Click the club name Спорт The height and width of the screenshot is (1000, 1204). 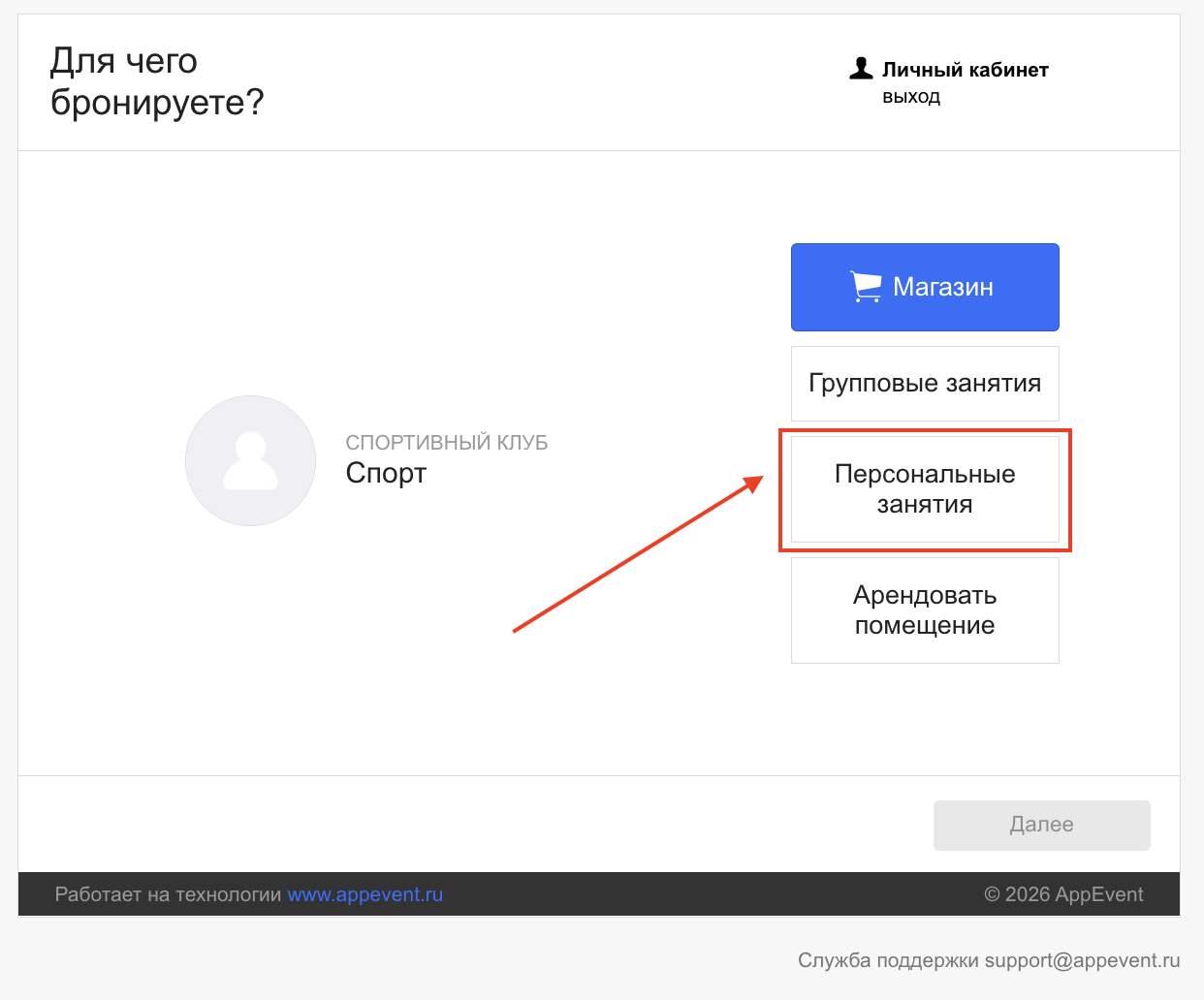pyautogui.click(x=386, y=474)
